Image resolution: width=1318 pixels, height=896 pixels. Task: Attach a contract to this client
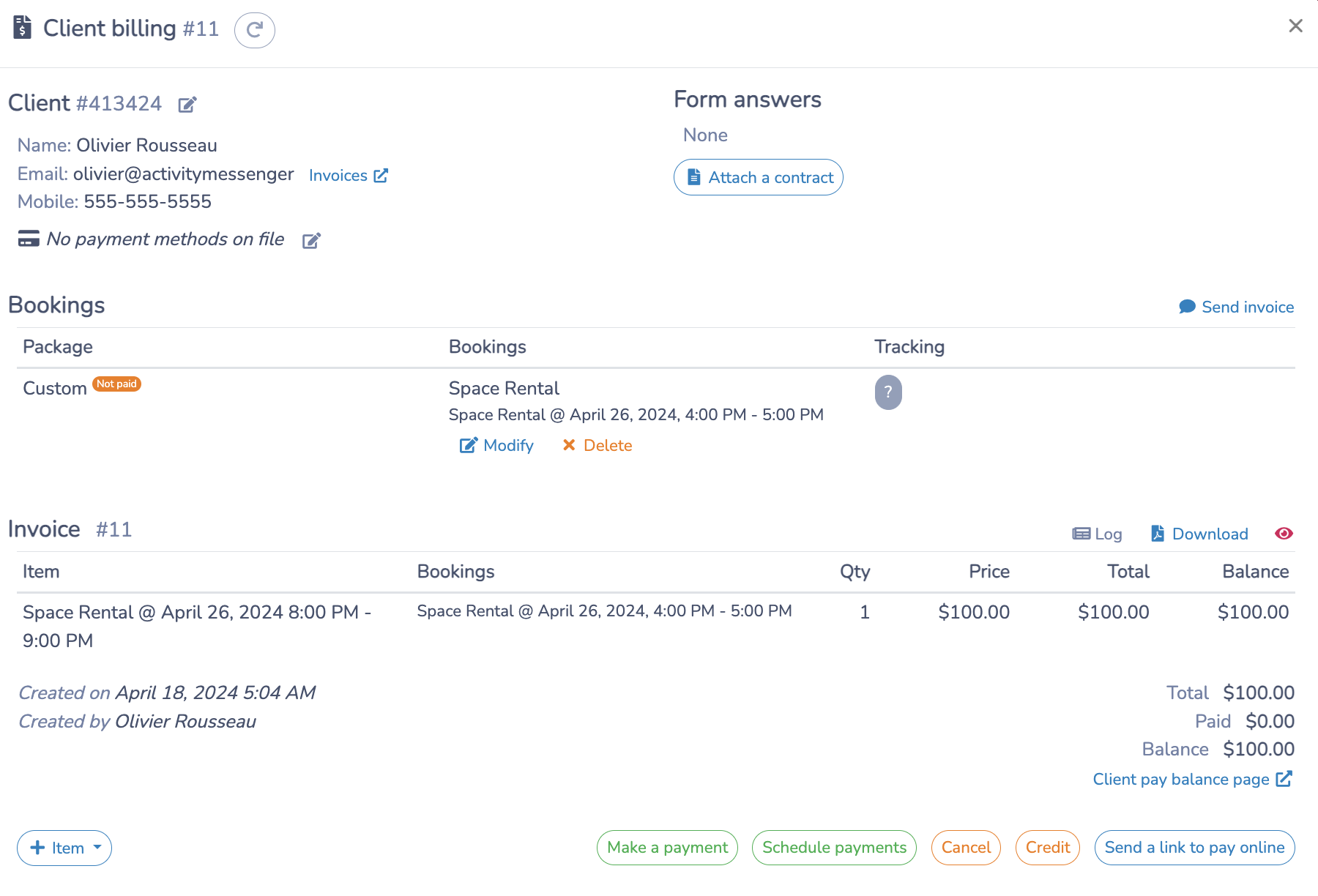tap(758, 177)
